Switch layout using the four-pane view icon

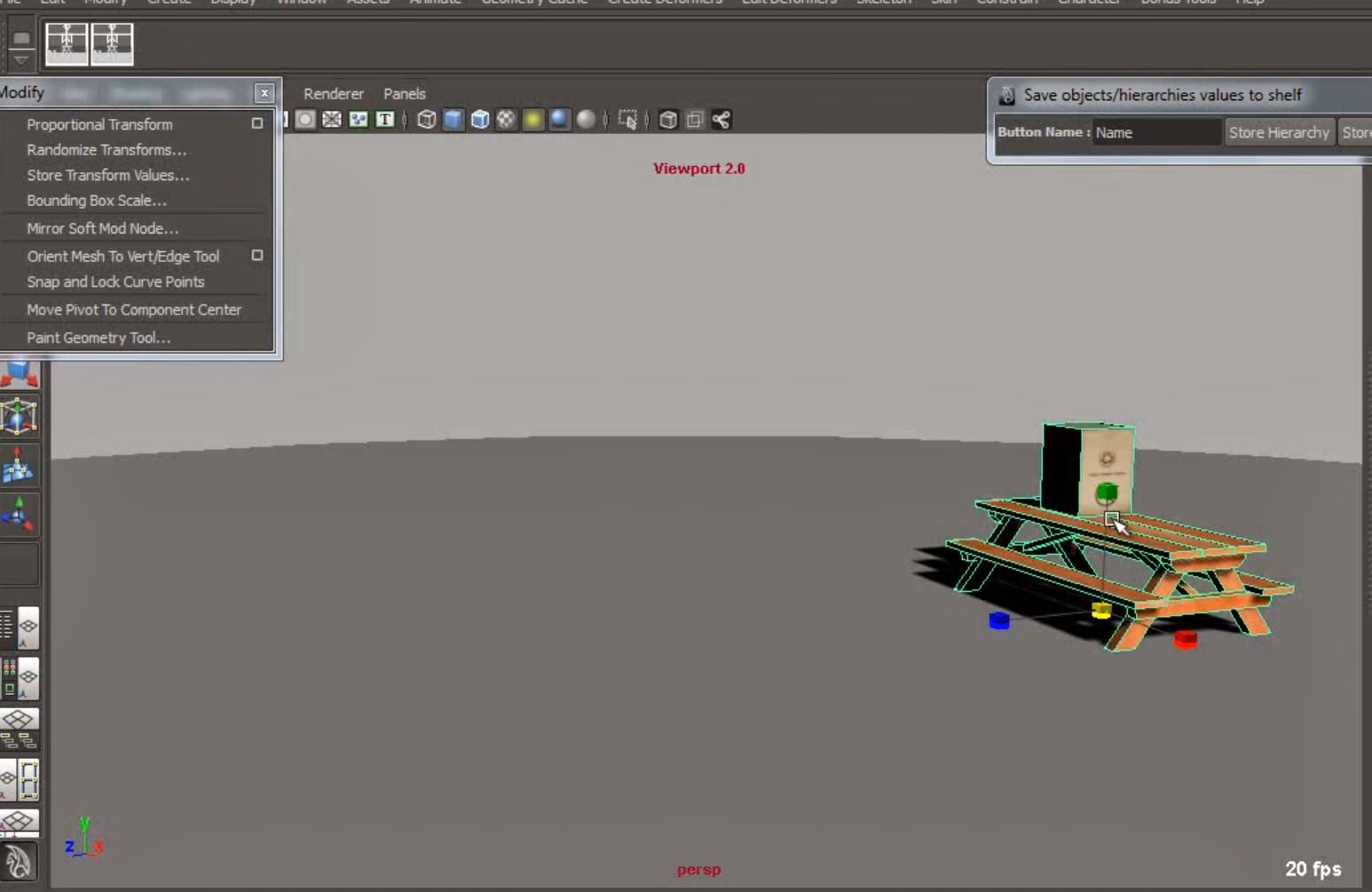pyautogui.click(x=21, y=821)
